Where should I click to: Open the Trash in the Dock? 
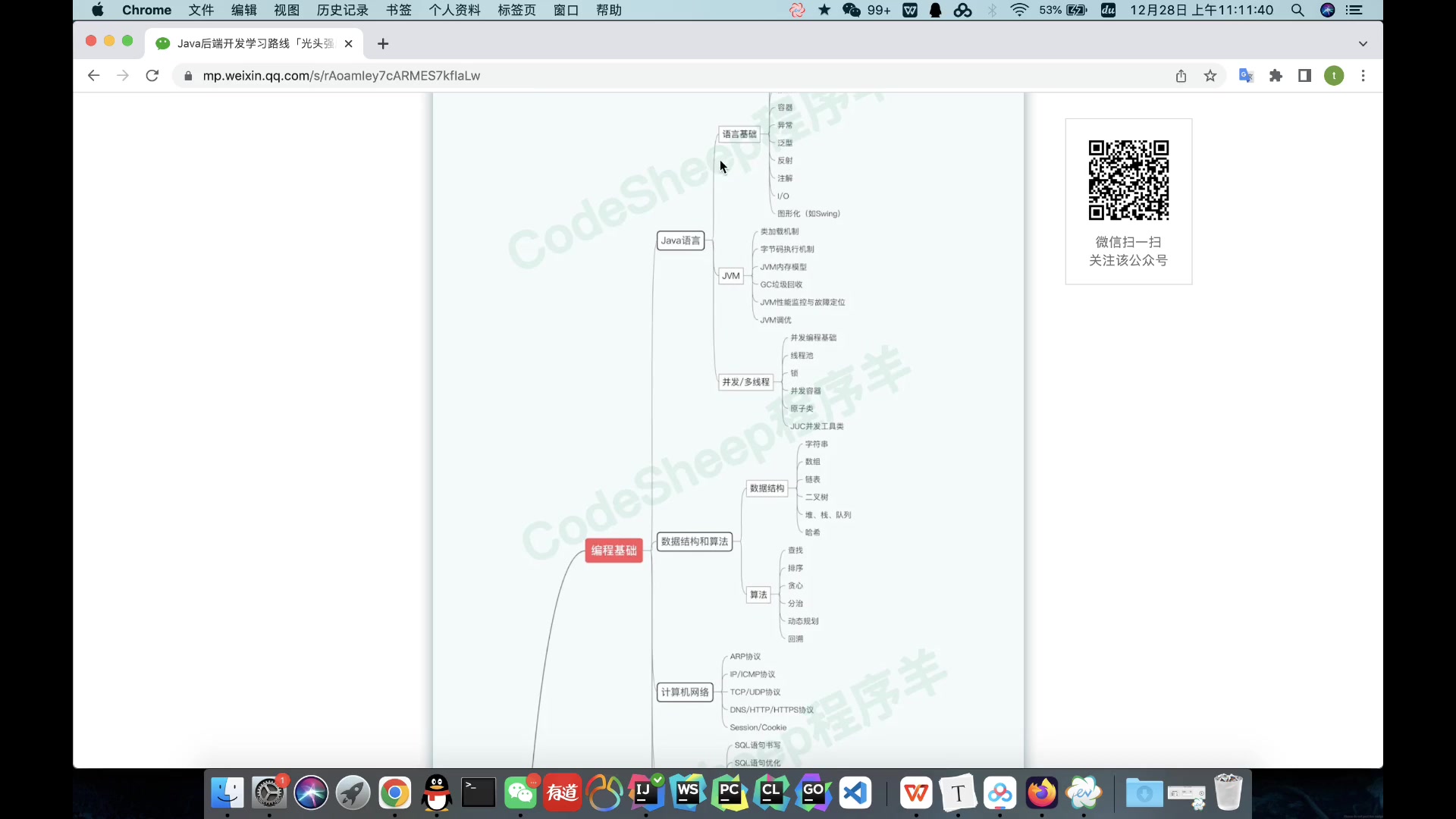point(1228,793)
